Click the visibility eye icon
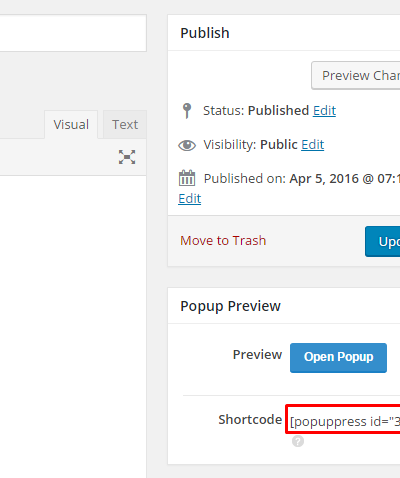This screenshot has width=400, height=478. (187, 145)
